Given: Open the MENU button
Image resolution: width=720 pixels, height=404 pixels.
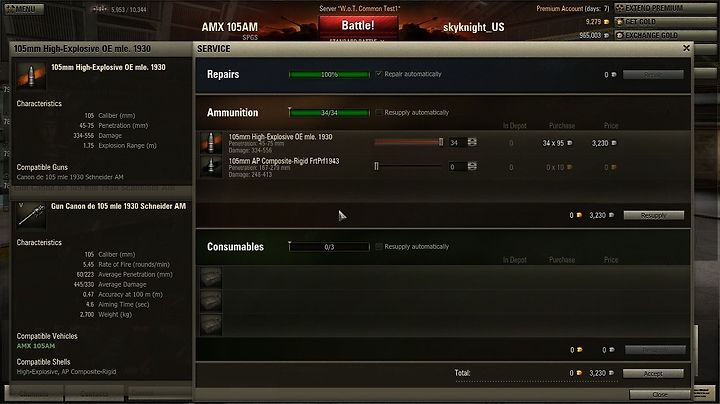Looking at the screenshot, I should click(x=24, y=9).
